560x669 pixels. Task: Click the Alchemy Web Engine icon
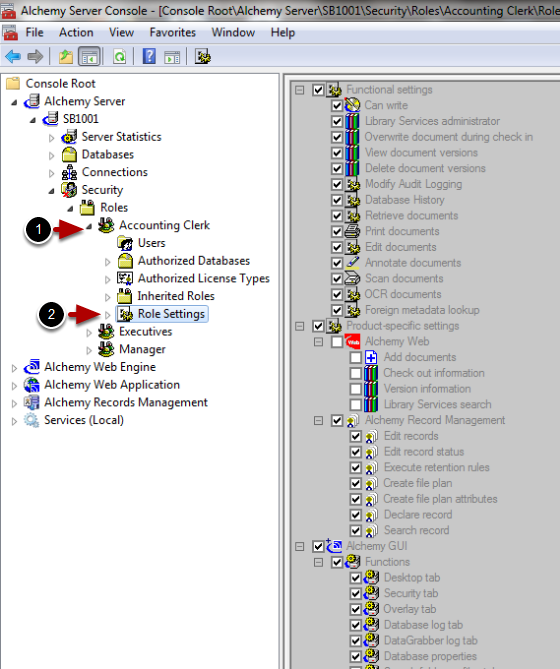32,366
